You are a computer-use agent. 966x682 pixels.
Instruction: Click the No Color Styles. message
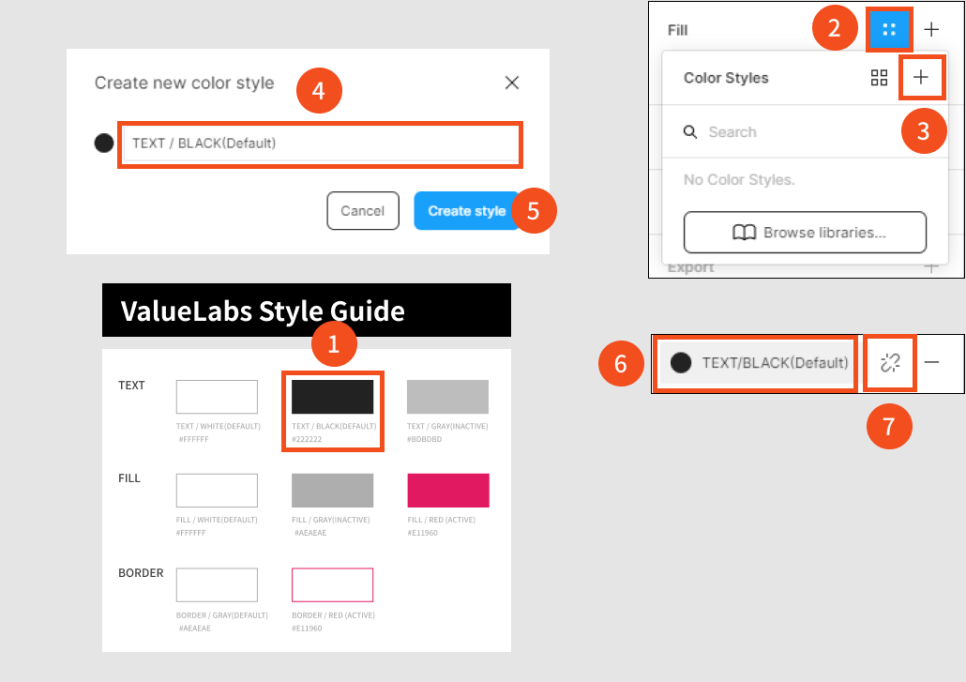(x=739, y=180)
